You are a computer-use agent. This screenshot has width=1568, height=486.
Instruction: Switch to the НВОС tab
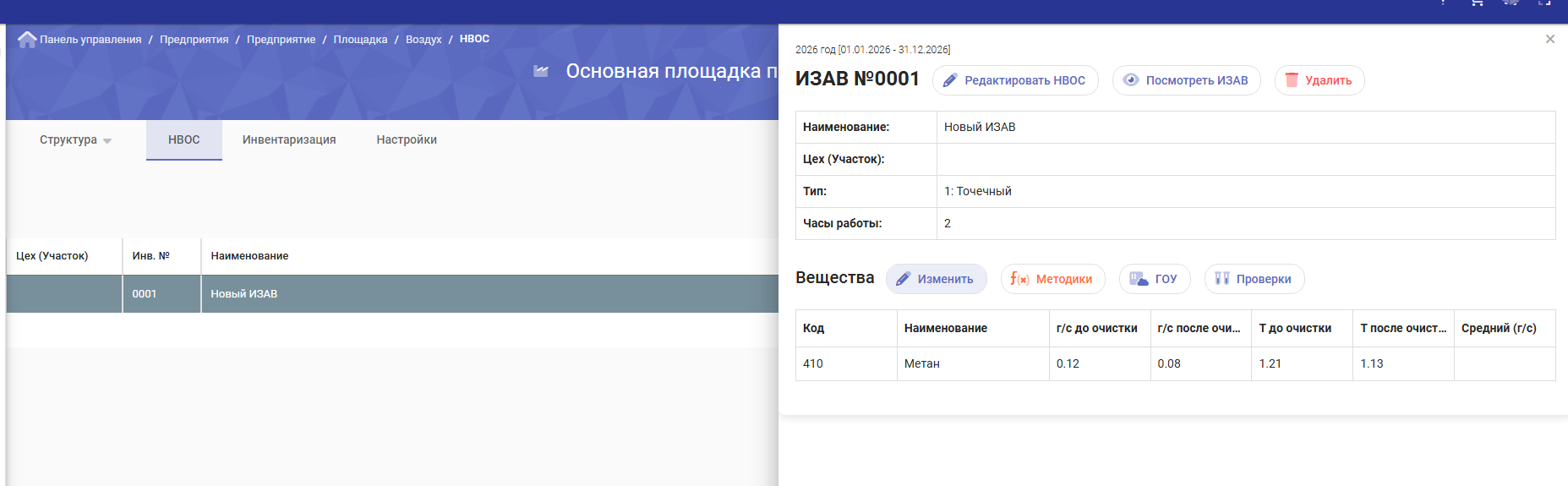(184, 139)
